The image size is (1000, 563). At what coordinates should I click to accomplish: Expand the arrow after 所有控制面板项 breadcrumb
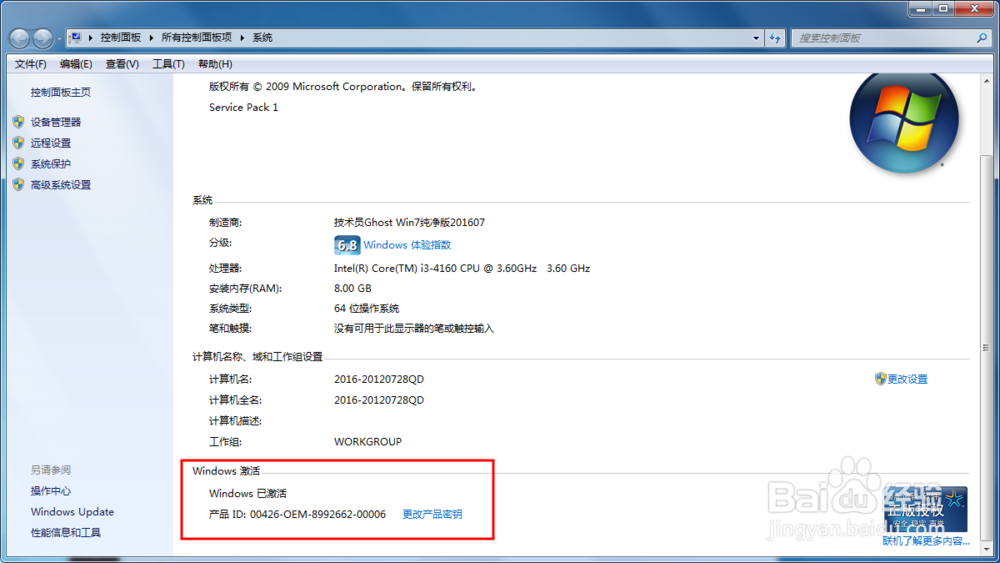pyautogui.click(x=242, y=38)
